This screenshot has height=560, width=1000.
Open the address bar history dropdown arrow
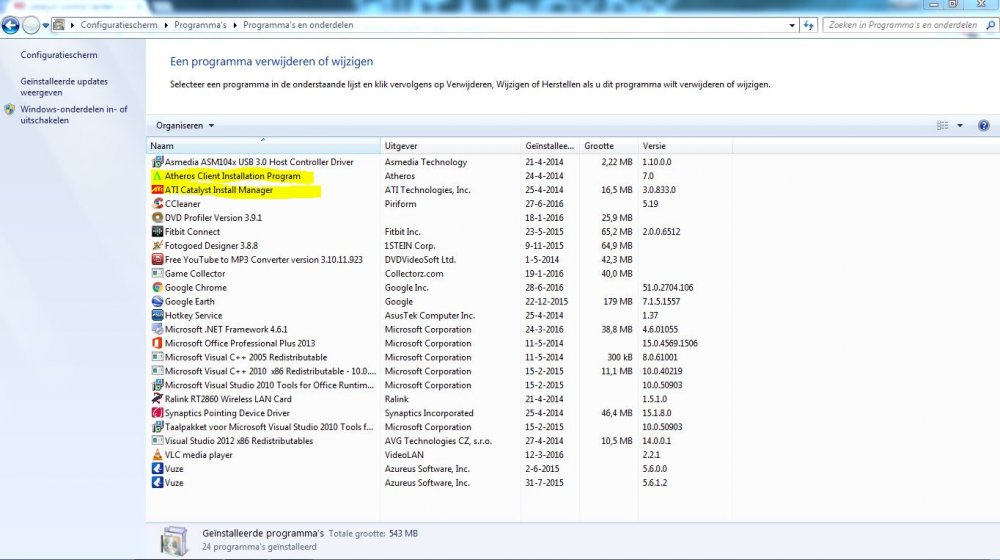(x=790, y=25)
